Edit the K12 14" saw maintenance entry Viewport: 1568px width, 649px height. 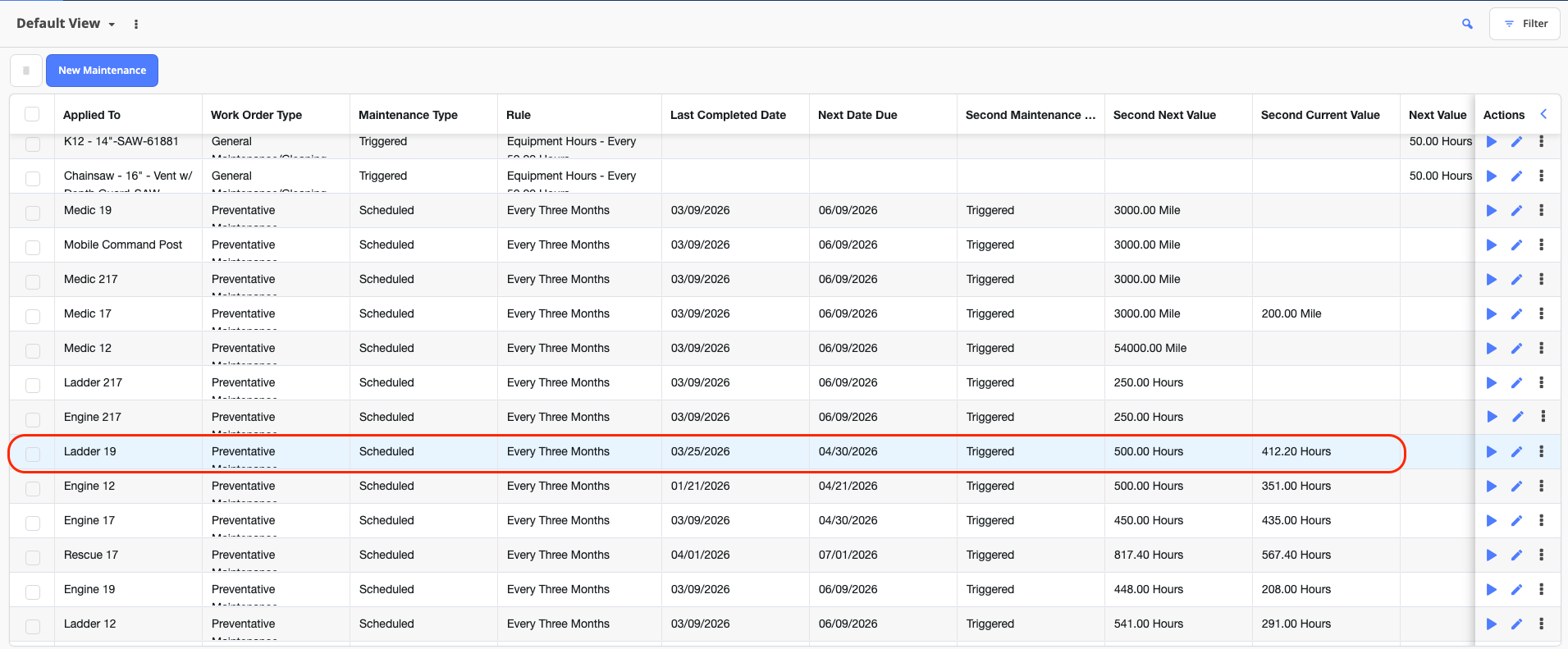pyautogui.click(x=1516, y=142)
